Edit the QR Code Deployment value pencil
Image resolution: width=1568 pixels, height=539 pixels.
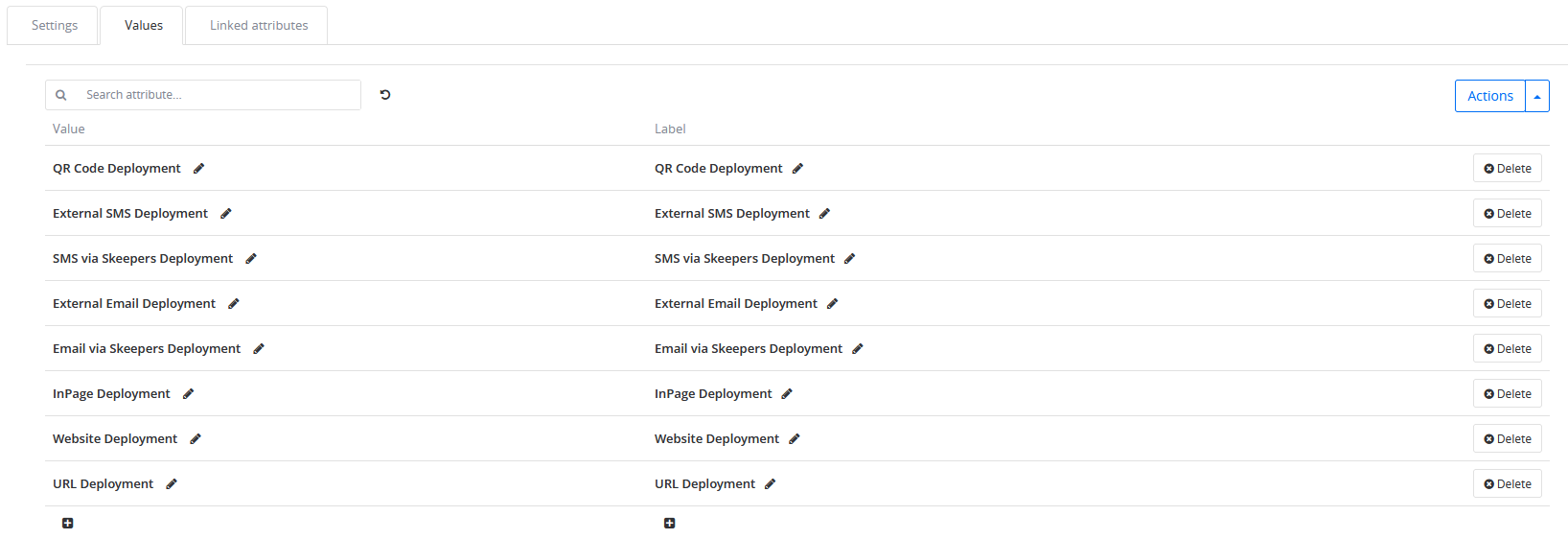[198, 169]
